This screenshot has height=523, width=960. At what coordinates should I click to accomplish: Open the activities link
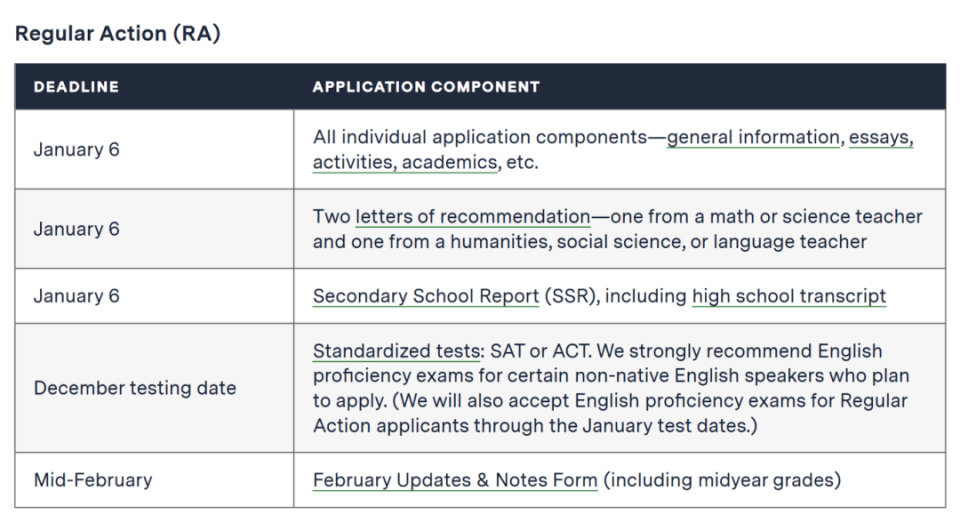point(354,162)
